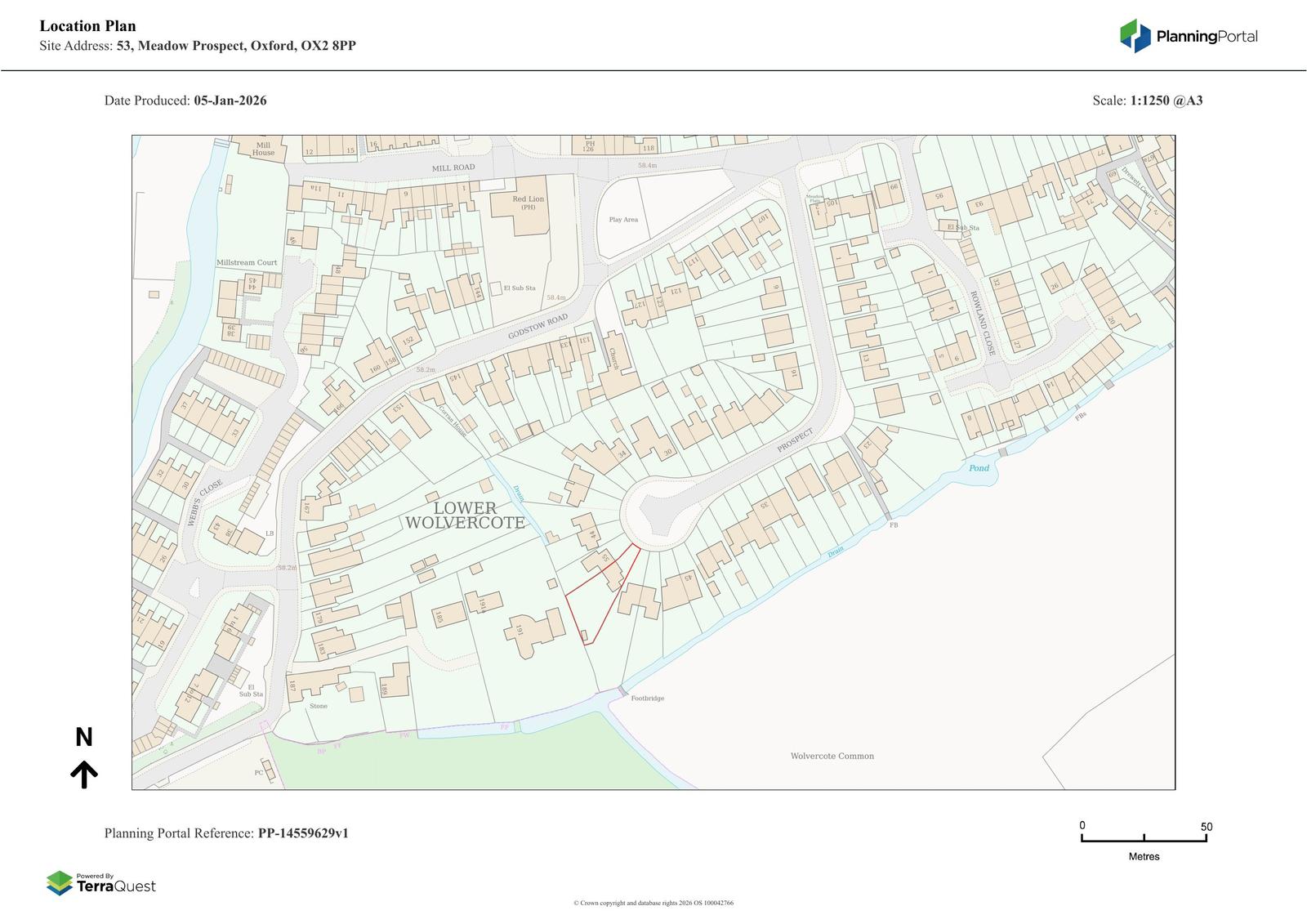Click the scale bar in metres
The height and width of the screenshot is (924, 1307).
point(1144,837)
